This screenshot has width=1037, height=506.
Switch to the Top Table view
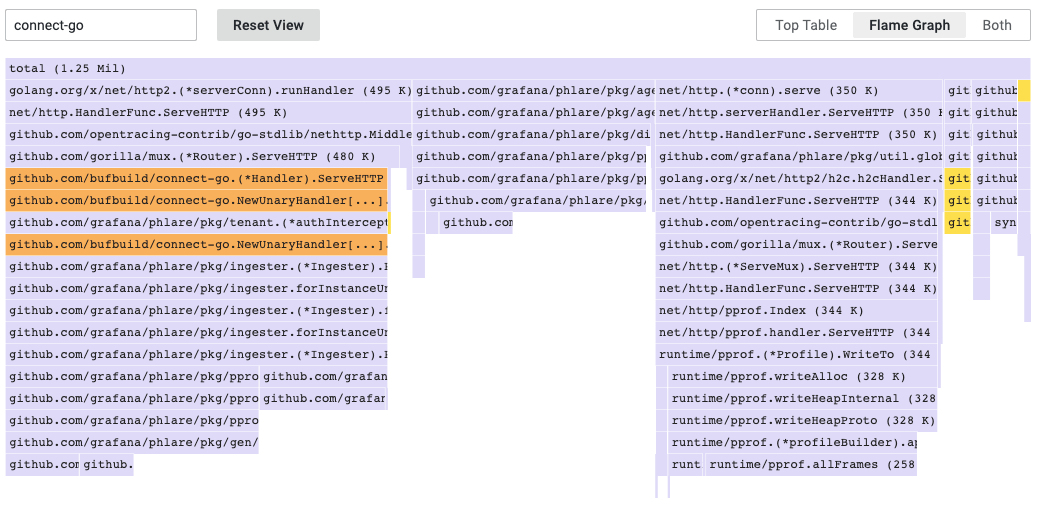point(806,25)
